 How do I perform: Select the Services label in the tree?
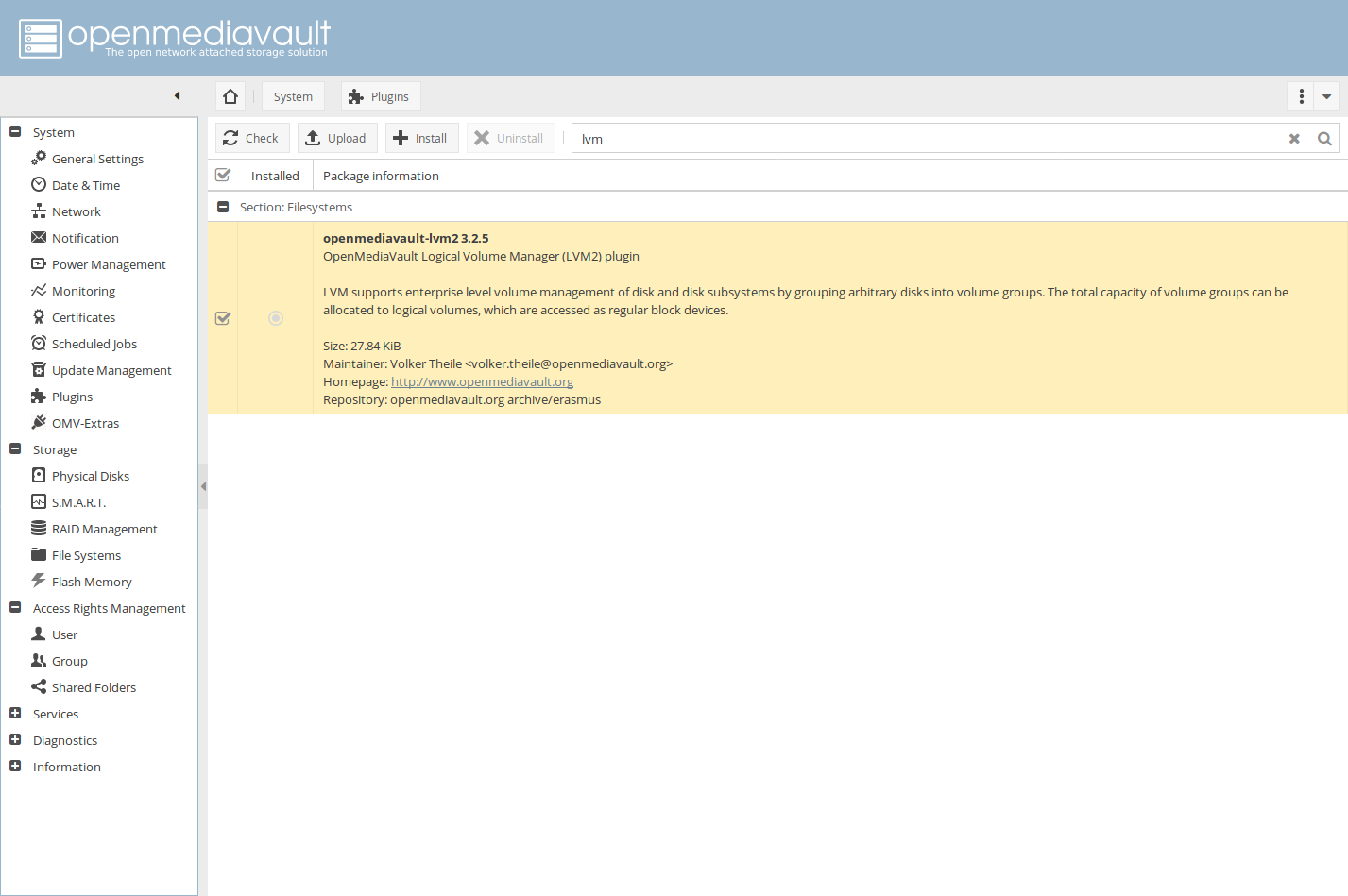(x=56, y=714)
